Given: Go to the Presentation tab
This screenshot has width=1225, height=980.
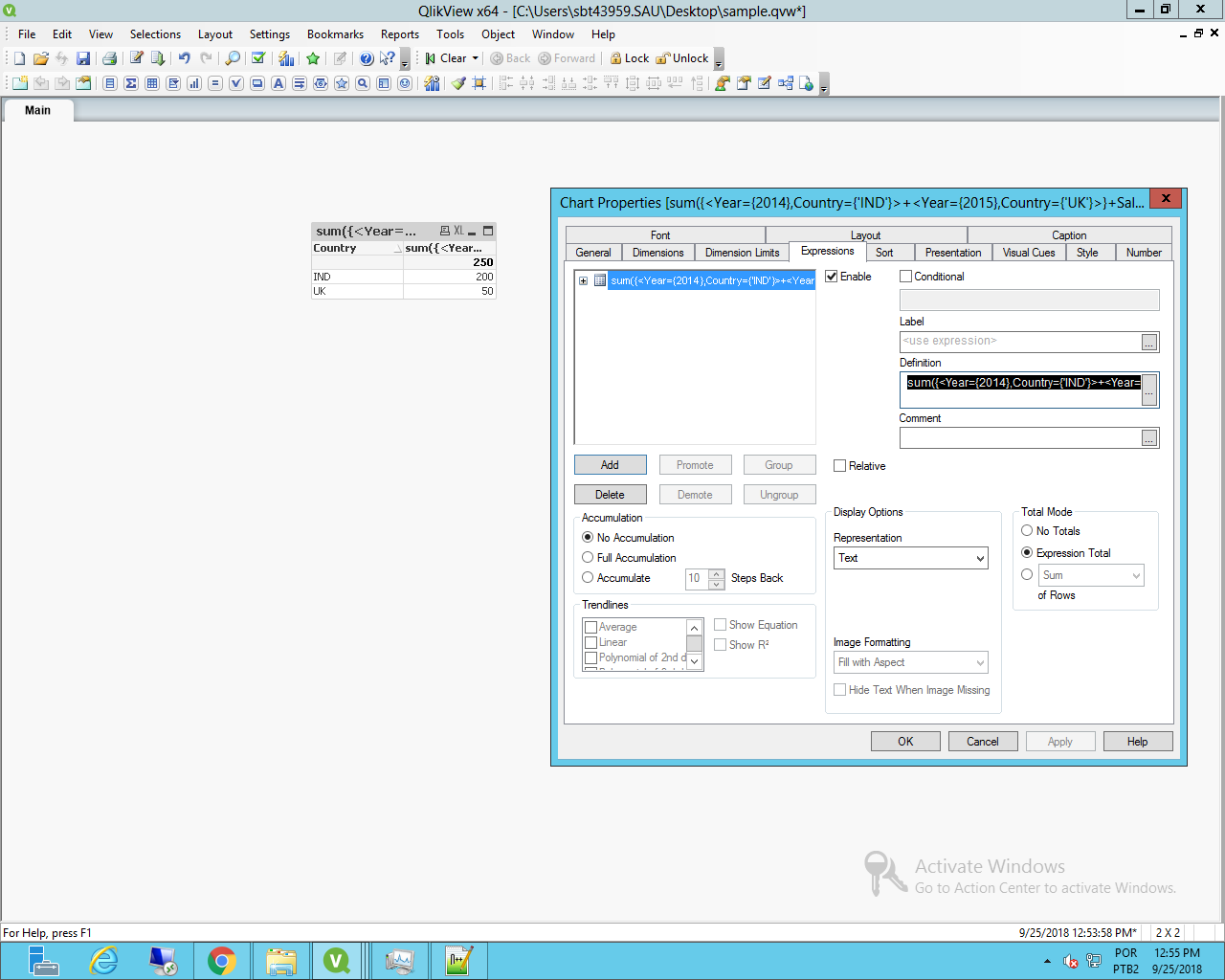Looking at the screenshot, I should [953, 253].
